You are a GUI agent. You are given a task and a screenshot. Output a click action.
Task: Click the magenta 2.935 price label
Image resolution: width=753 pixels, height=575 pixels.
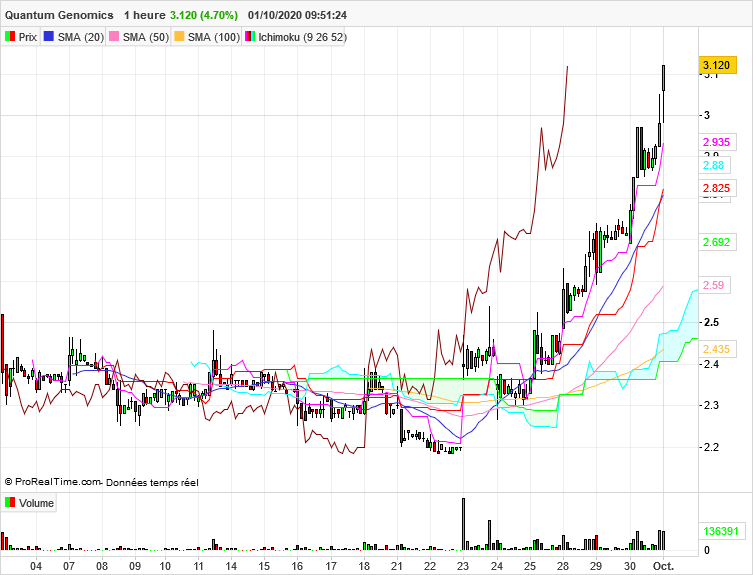pos(716,142)
